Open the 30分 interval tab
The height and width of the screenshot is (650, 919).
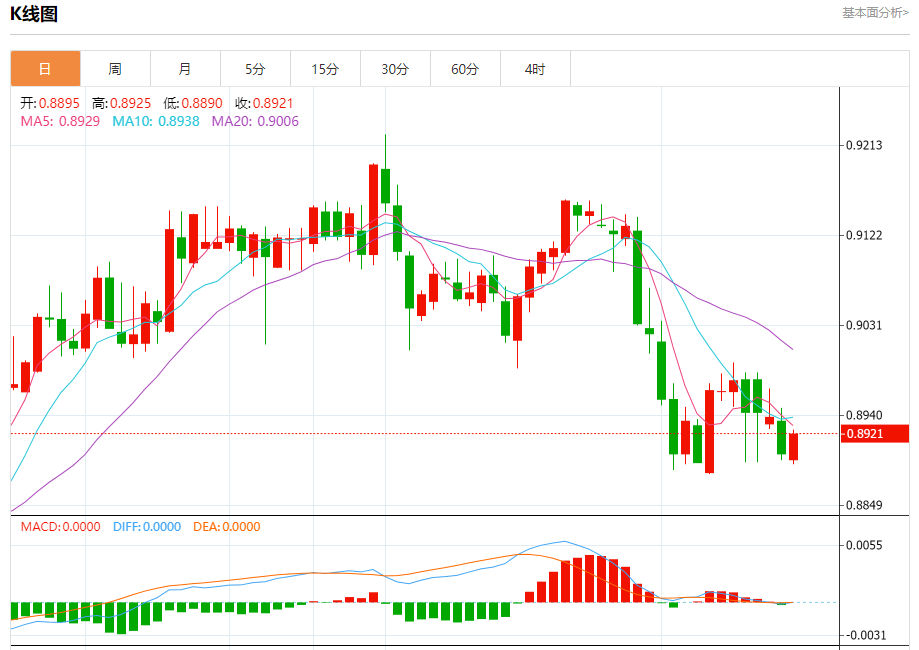[x=396, y=69]
